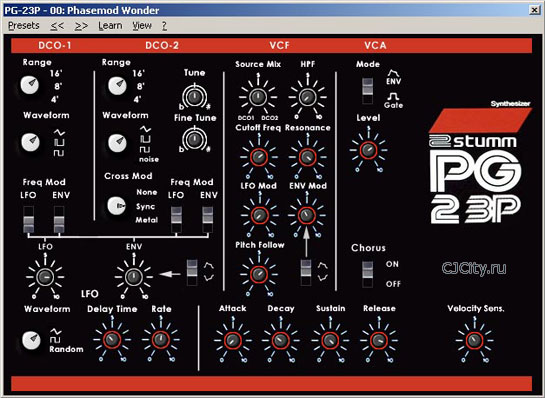Click the Cross Mod selector knob
The image size is (545, 398).
tap(117, 206)
